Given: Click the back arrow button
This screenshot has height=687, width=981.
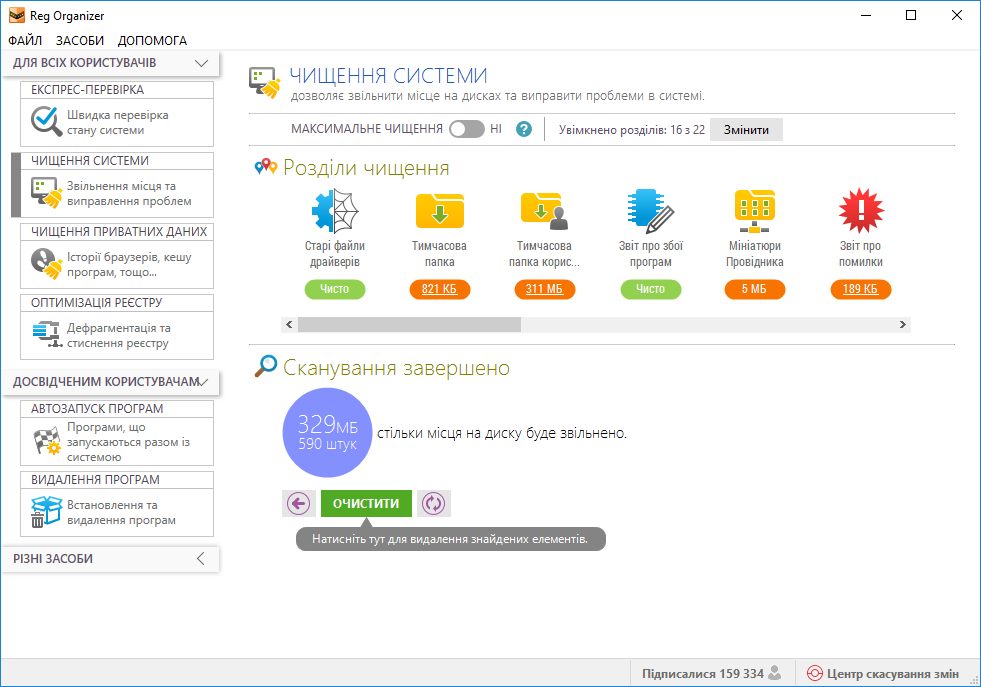Looking at the screenshot, I should (x=298, y=504).
